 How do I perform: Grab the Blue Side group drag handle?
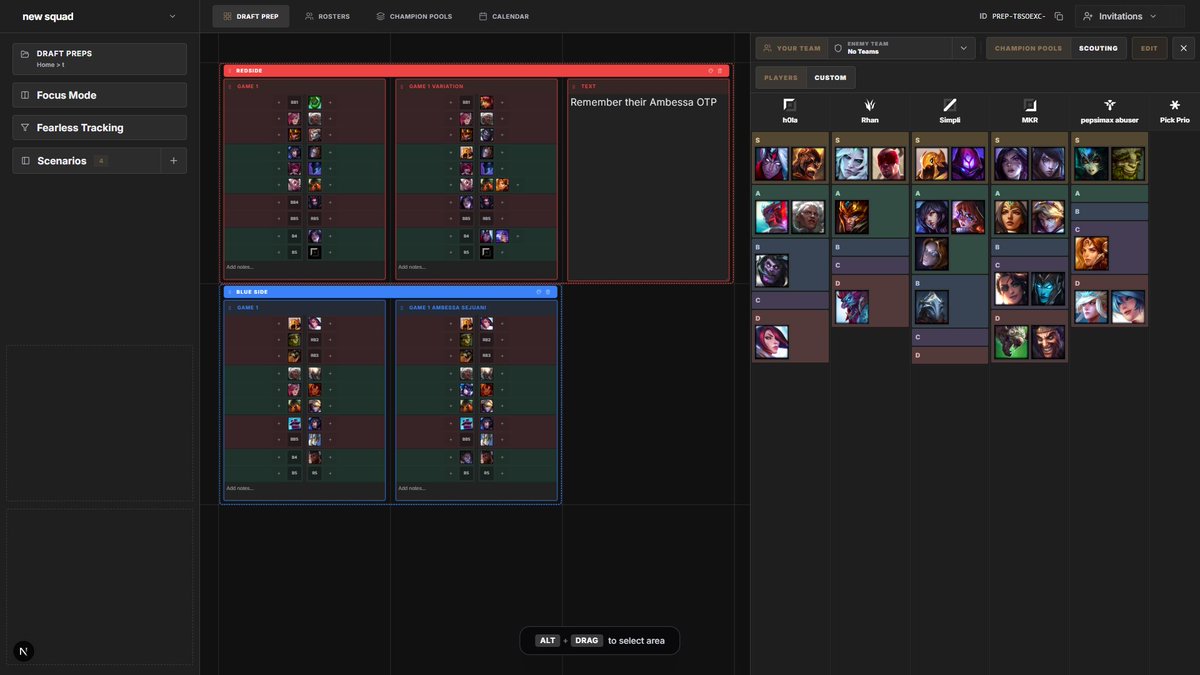coord(229,292)
